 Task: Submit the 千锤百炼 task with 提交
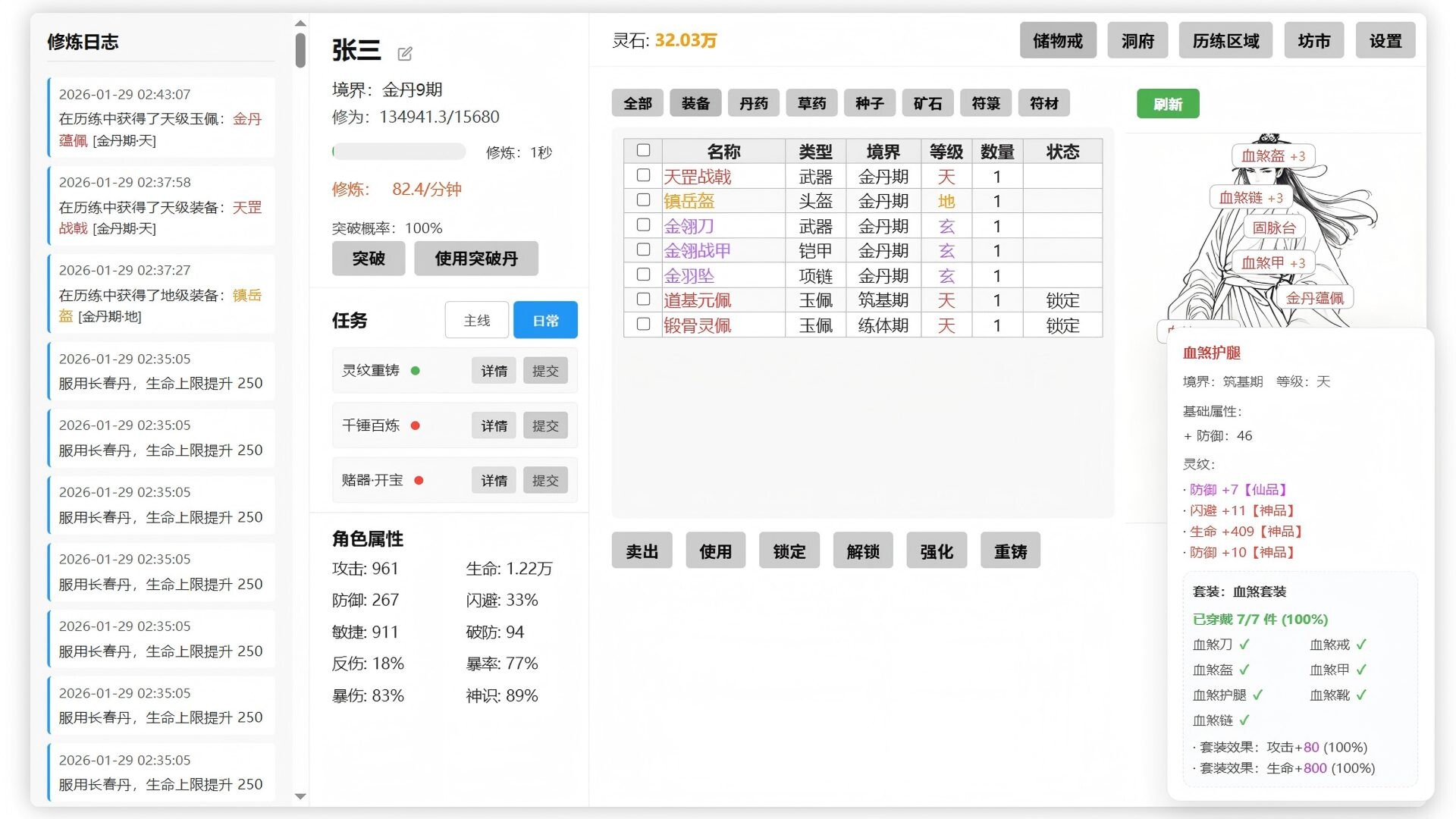click(545, 425)
